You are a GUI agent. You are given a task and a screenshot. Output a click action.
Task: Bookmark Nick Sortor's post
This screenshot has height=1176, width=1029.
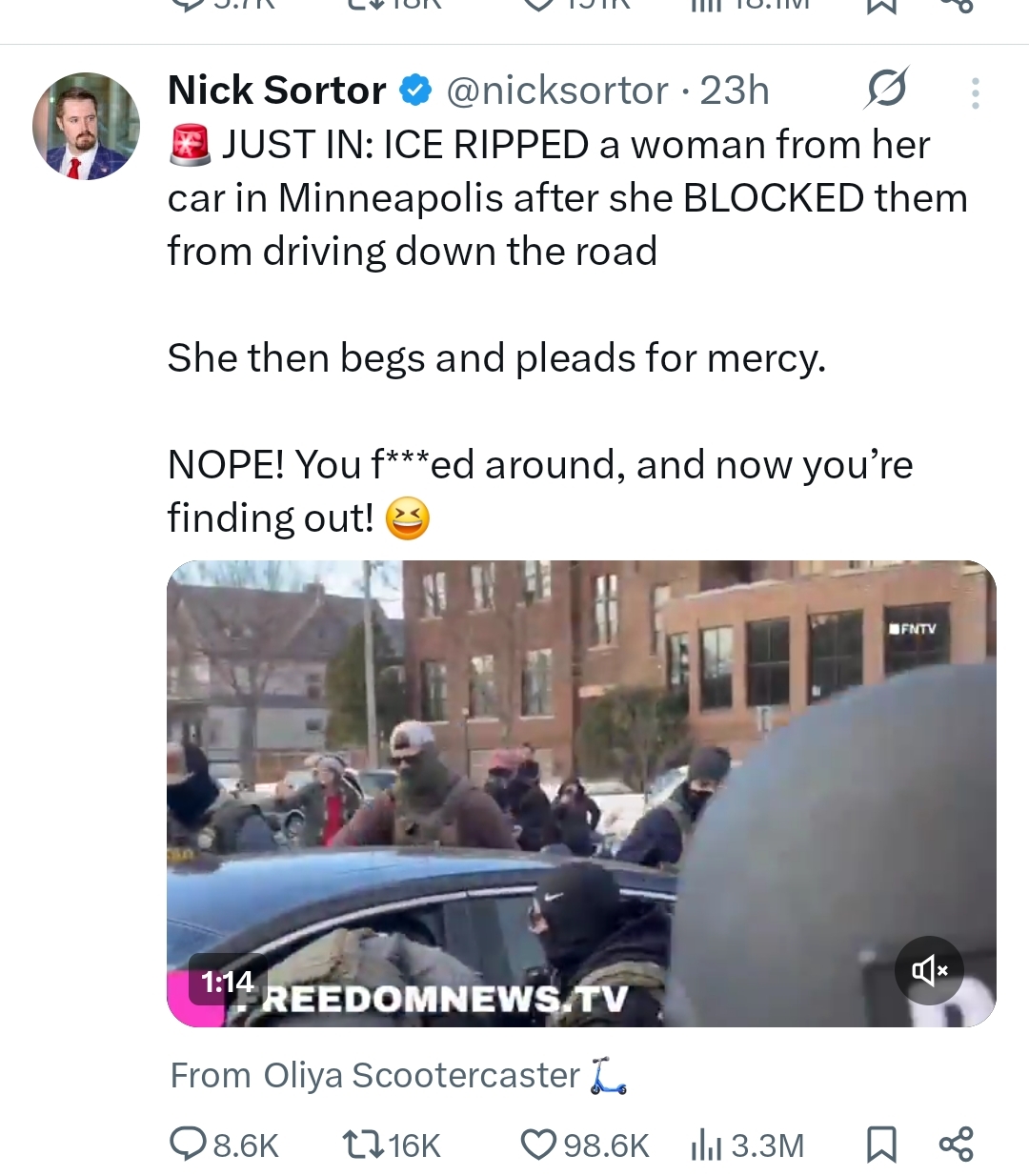click(881, 1145)
